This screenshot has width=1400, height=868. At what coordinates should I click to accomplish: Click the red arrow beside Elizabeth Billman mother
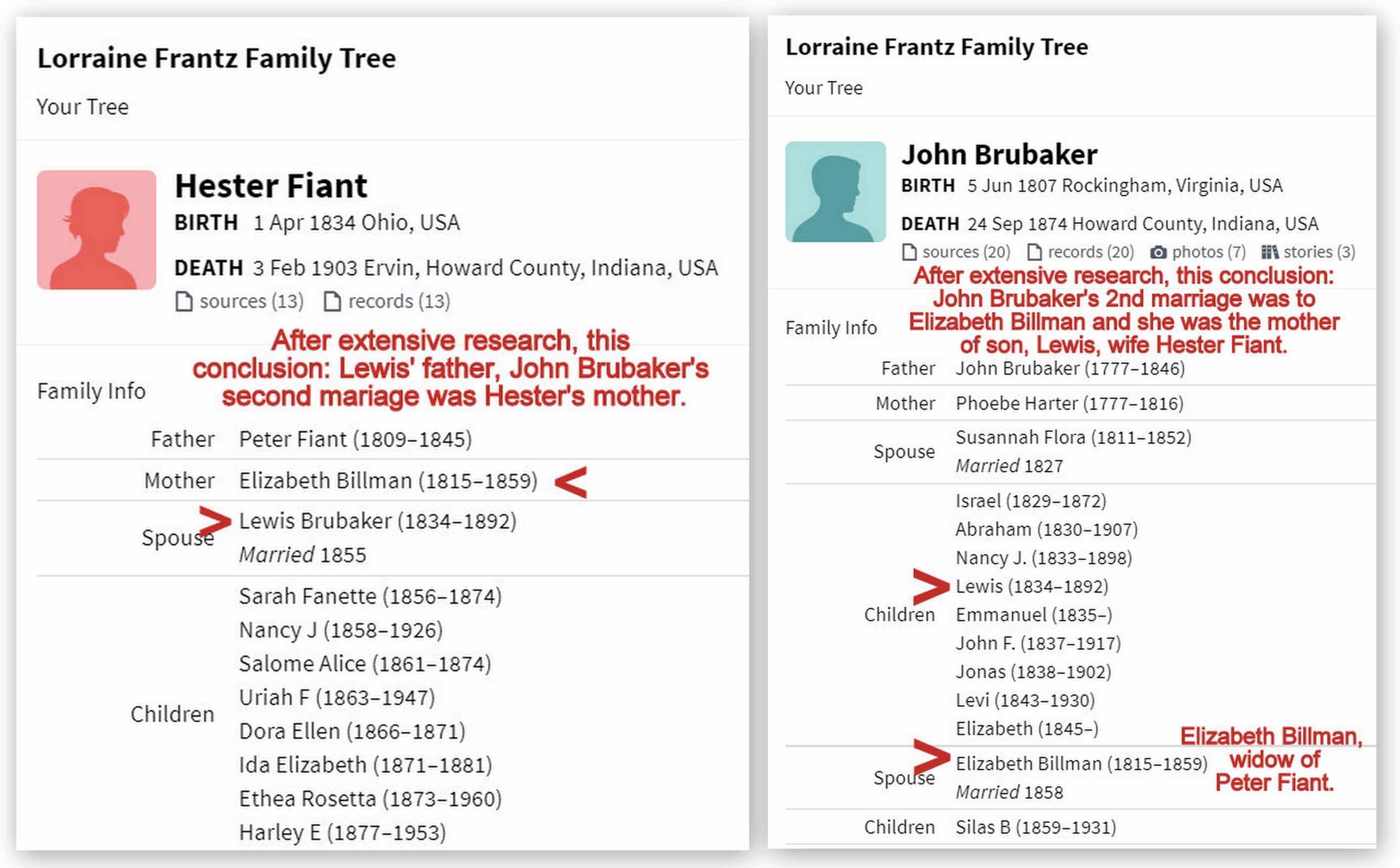click(x=571, y=482)
